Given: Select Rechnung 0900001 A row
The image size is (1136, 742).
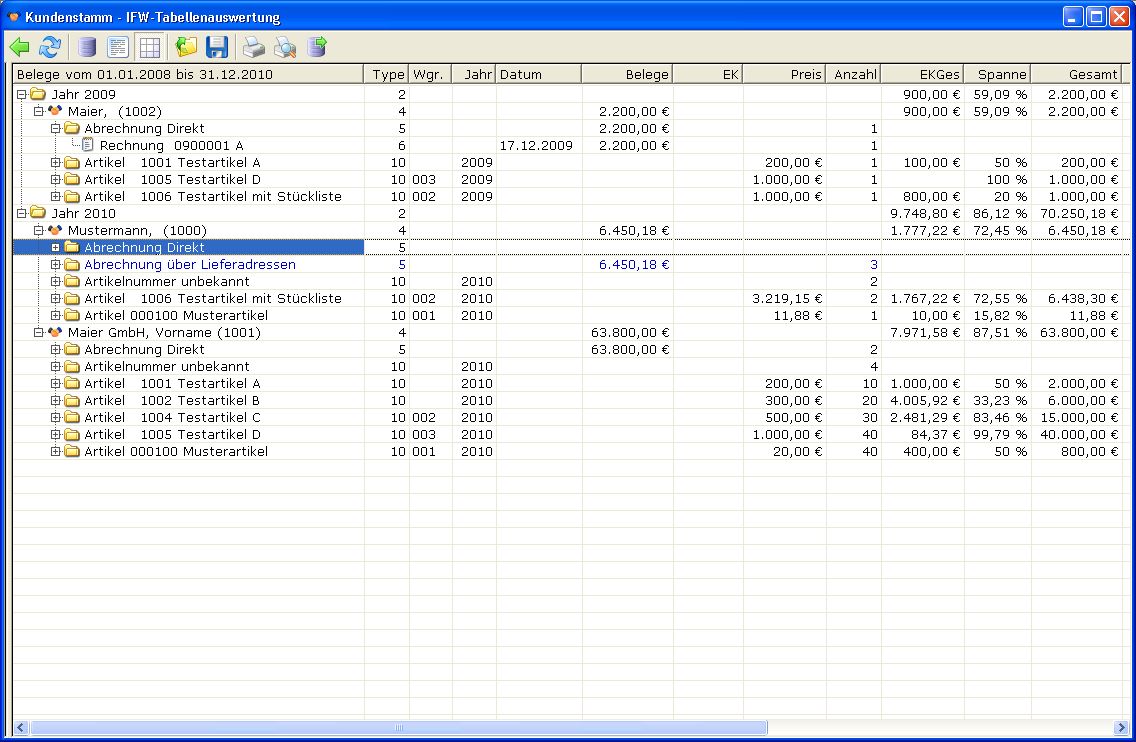Looking at the screenshot, I should [x=171, y=146].
